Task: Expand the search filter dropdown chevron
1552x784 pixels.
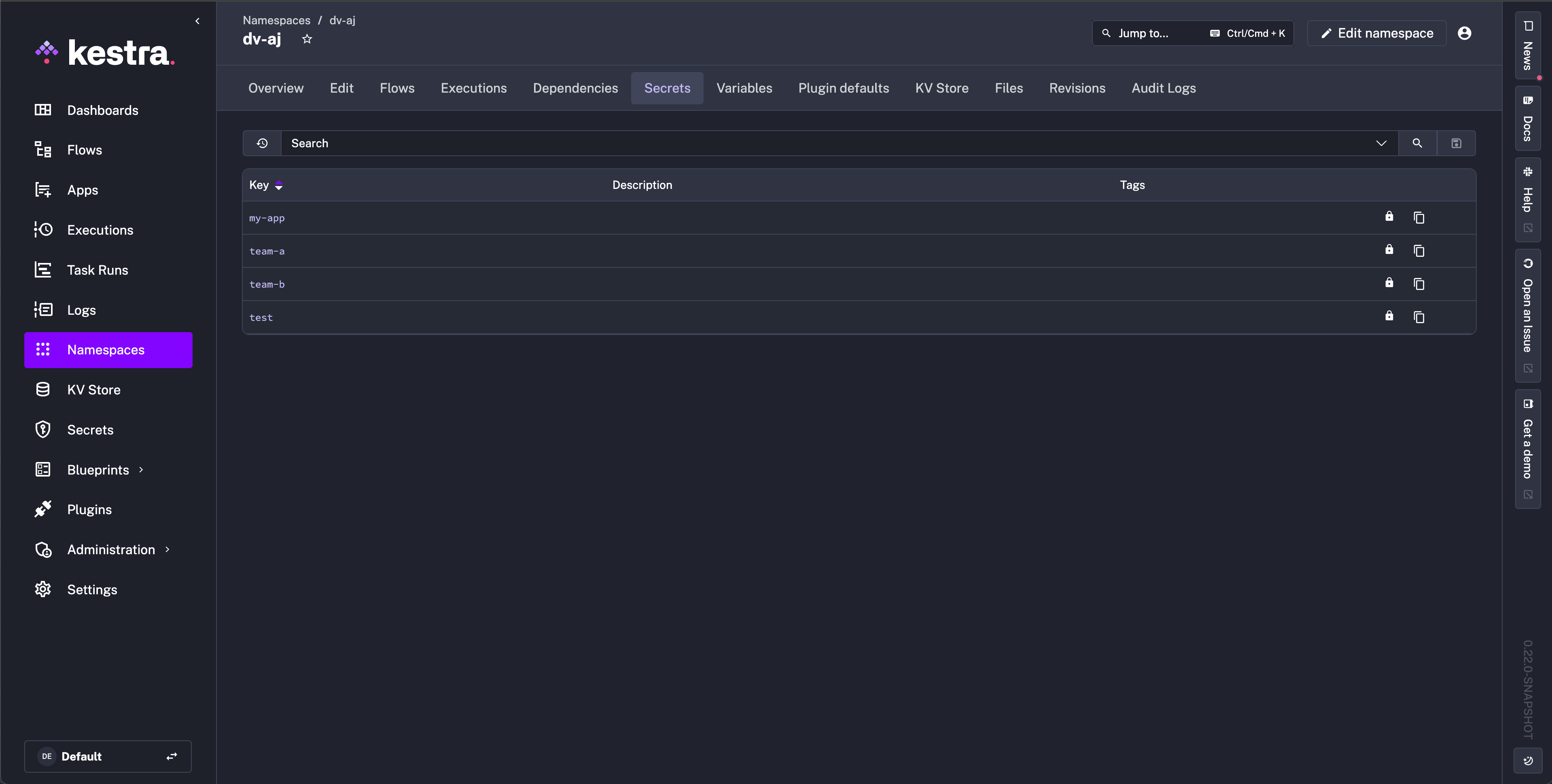Action: pyautogui.click(x=1381, y=144)
